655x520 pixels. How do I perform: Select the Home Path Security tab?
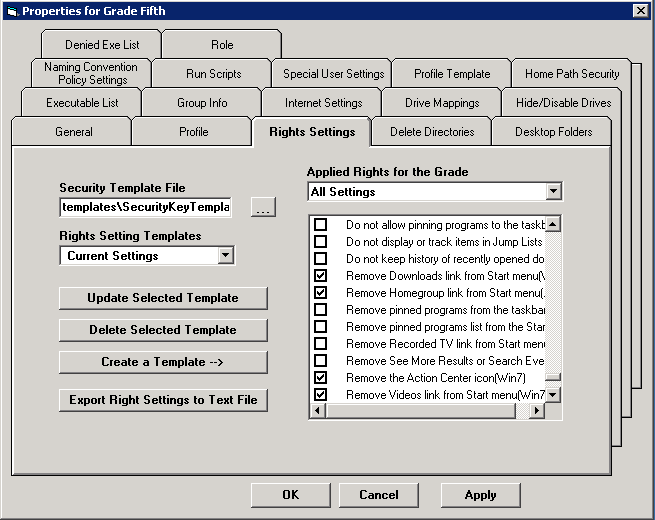tap(571, 74)
